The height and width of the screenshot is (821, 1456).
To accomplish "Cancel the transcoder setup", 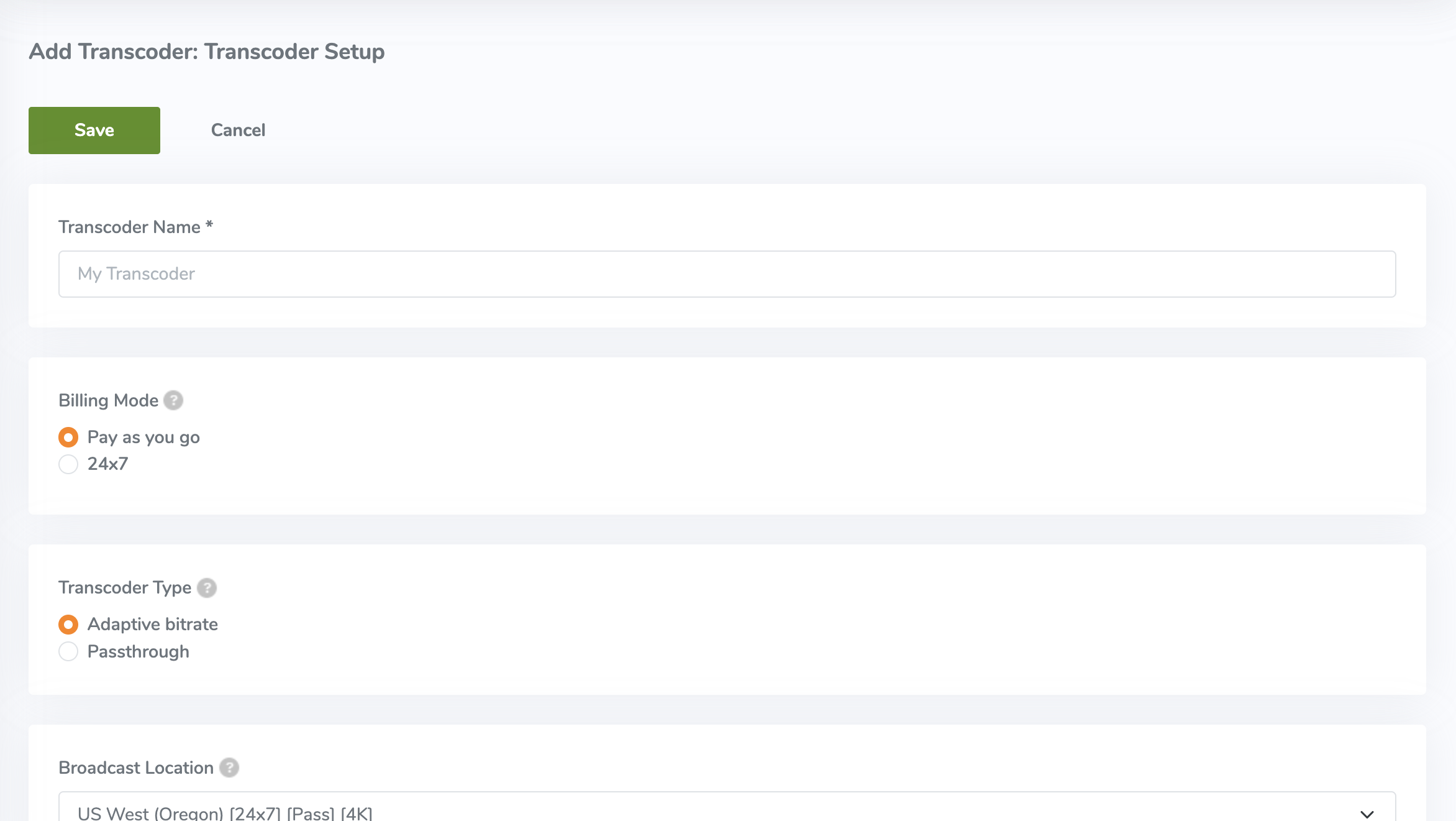I will coord(238,130).
